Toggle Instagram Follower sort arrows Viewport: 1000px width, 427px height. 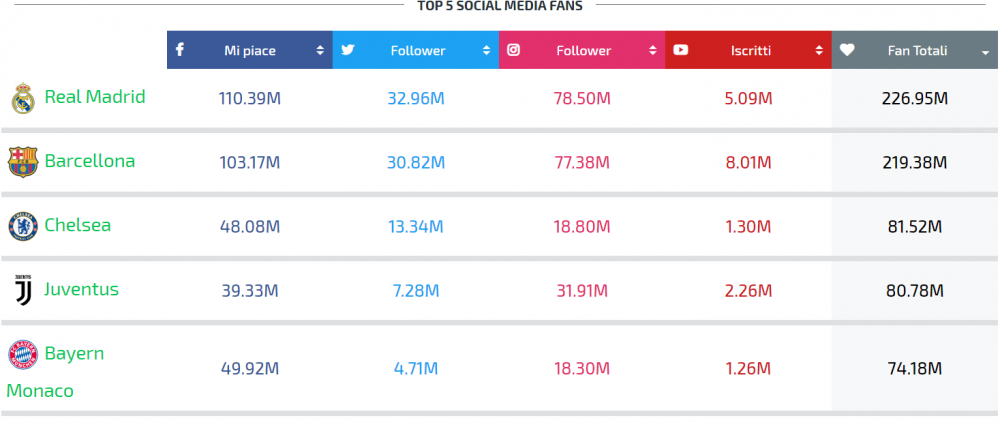pyautogui.click(x=652, y=50)
